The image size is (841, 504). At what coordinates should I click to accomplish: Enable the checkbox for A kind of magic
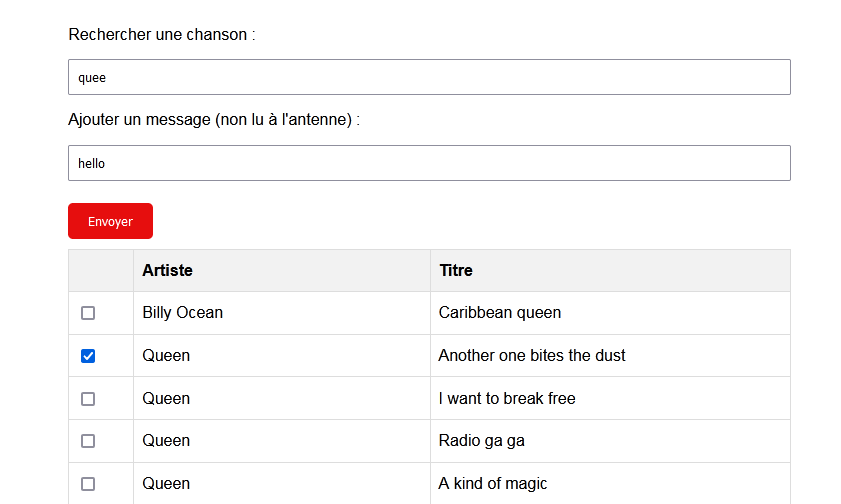[x=88, y=484]
